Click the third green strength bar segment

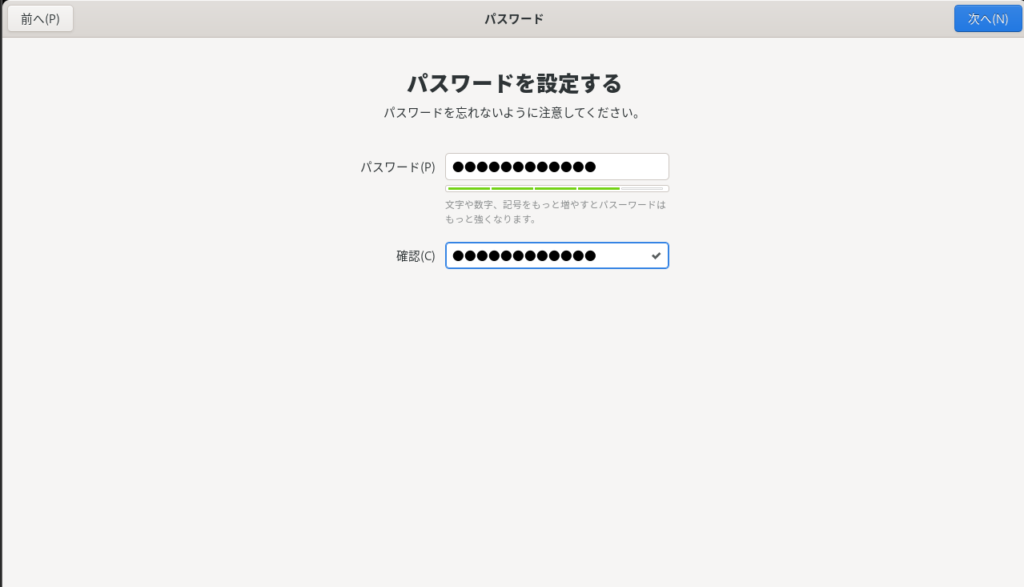[555, 188]
